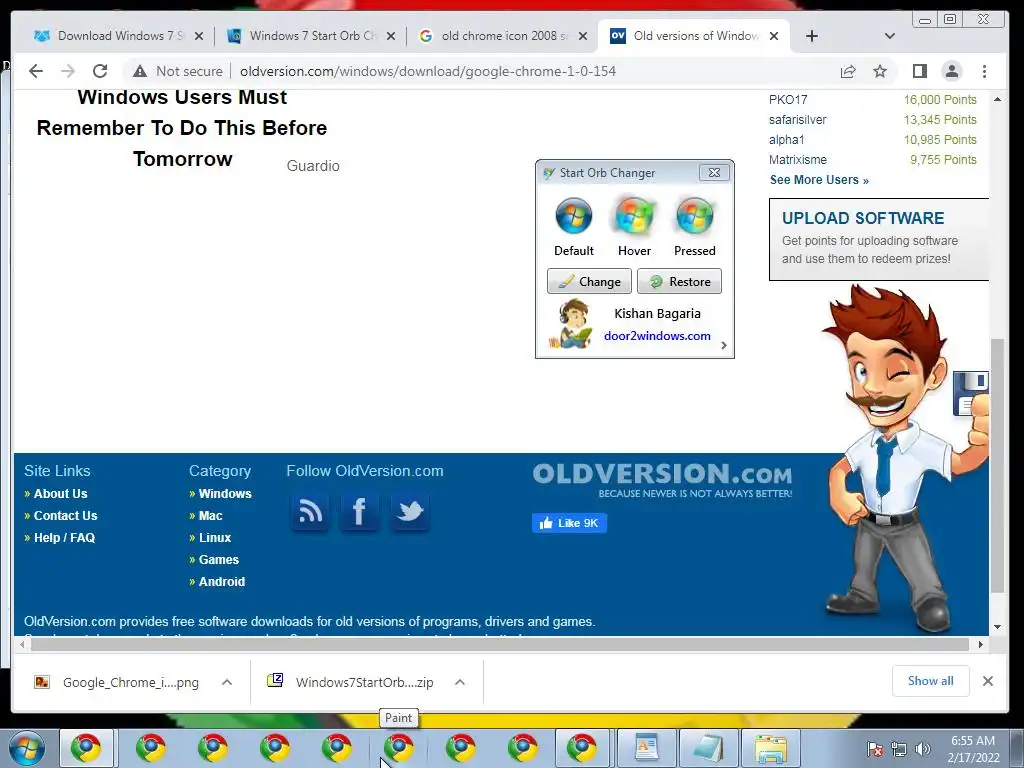Image resolution: width=1024 pixels, height=768 pixels.
Task: Click the page scrollbar down arrow
Action: point(997,627)
